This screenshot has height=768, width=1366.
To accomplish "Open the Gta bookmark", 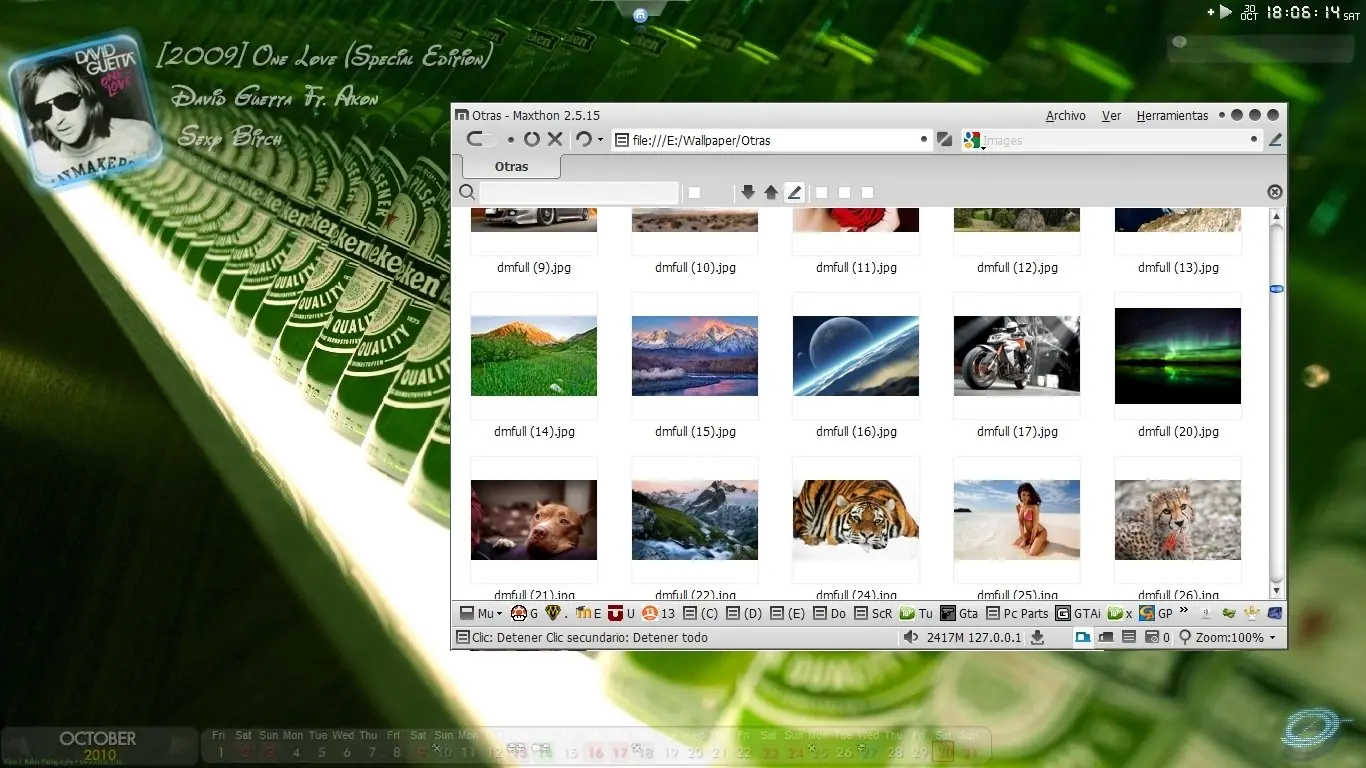I will (x=959, y=613).
